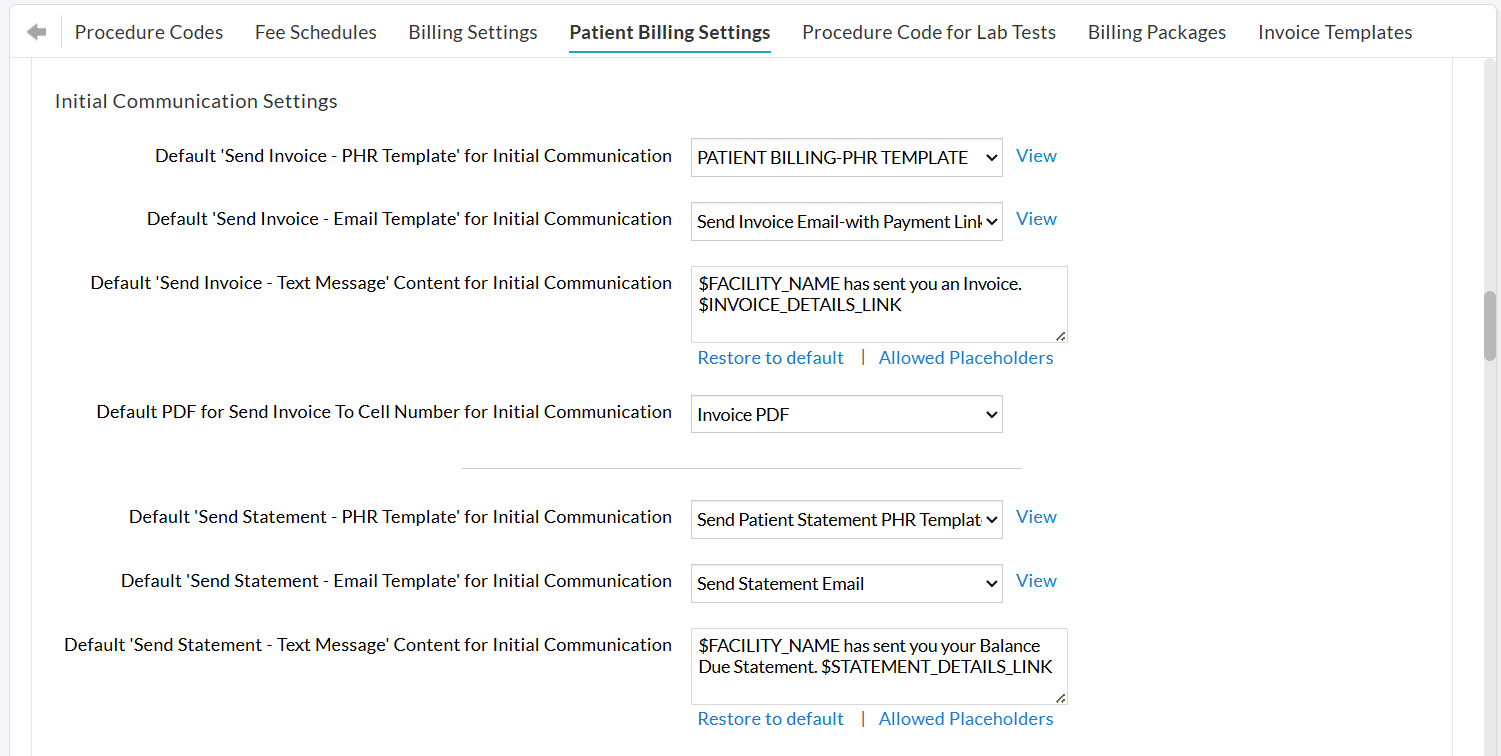View the Send Invoice Email template
Viewport: 1501px width, 756px height.
pos(1036,219)
